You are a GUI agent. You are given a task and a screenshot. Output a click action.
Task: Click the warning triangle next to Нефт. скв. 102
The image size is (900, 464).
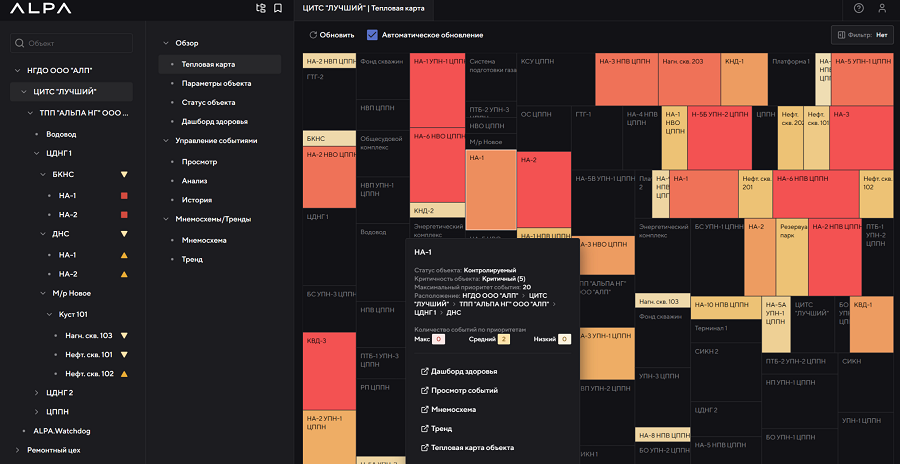pos(124,373)
